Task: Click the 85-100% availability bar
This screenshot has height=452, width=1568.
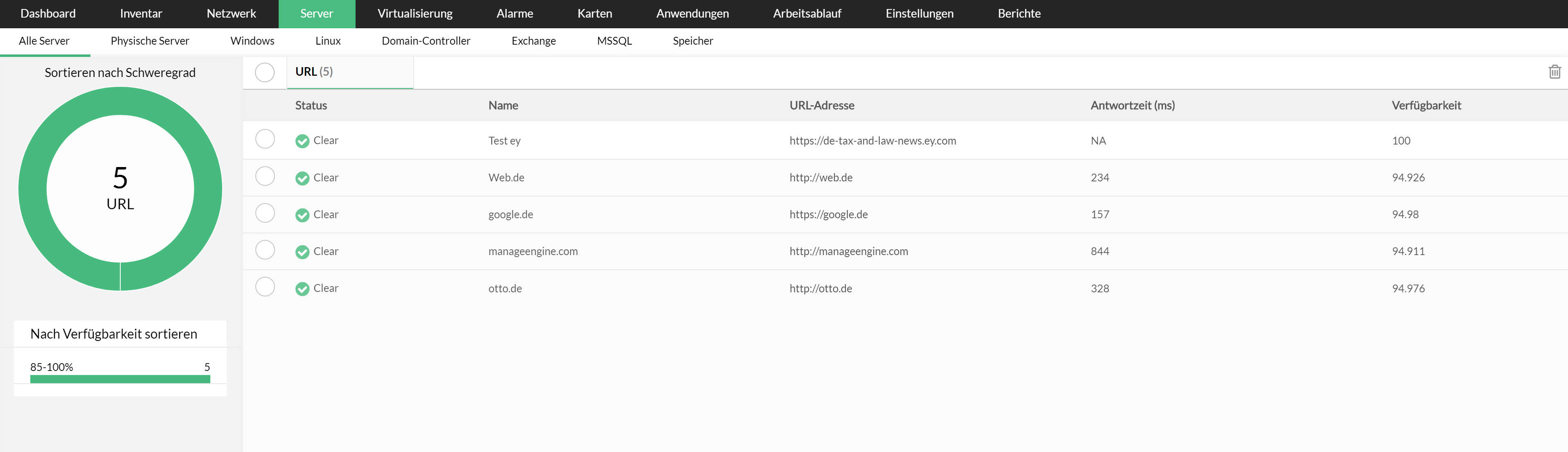Action: pyautogui.click(x=120, y=379)
